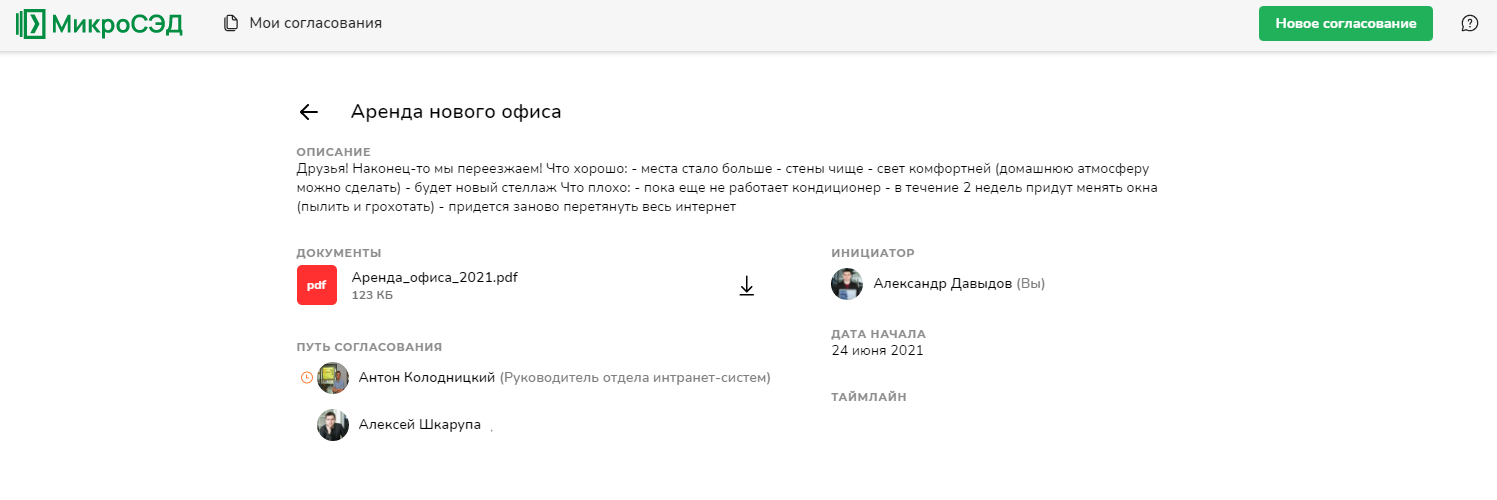This screenshot has width=1497, height=500.
Task: Click the documents icon beside Мои согласования
Action: [x=231, y=23]
